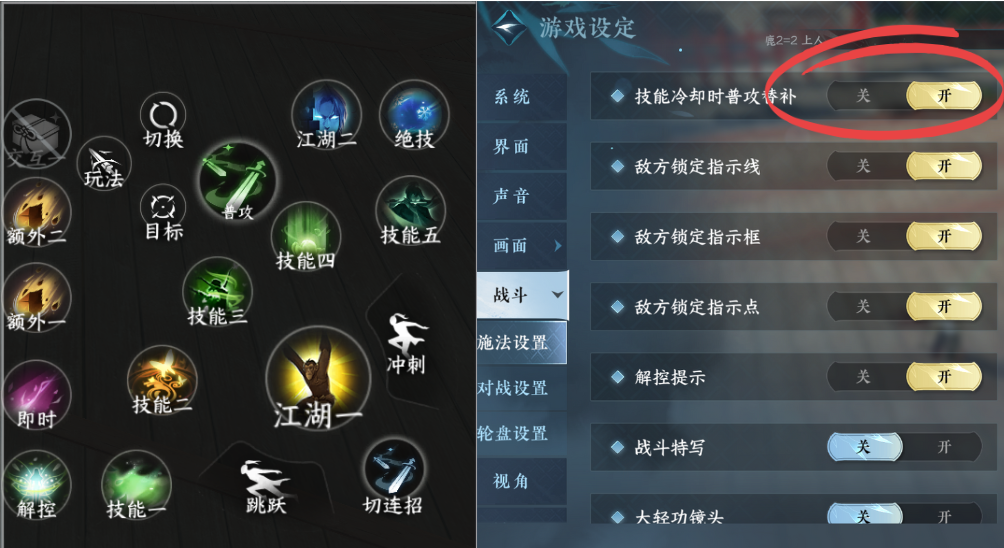Screen dimensions: 1004x548
Task: Go to 轮盘设置 submenu
Action: pyautogui.click(x=513, y=433)
